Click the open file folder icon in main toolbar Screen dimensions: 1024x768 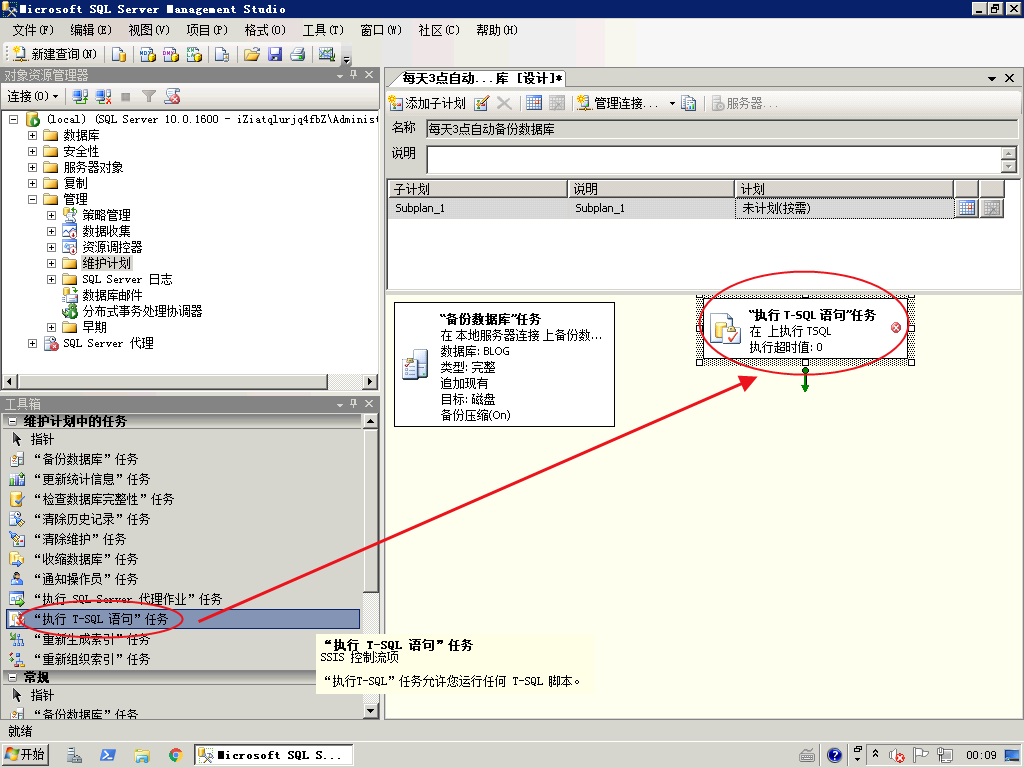pos(251,54)
